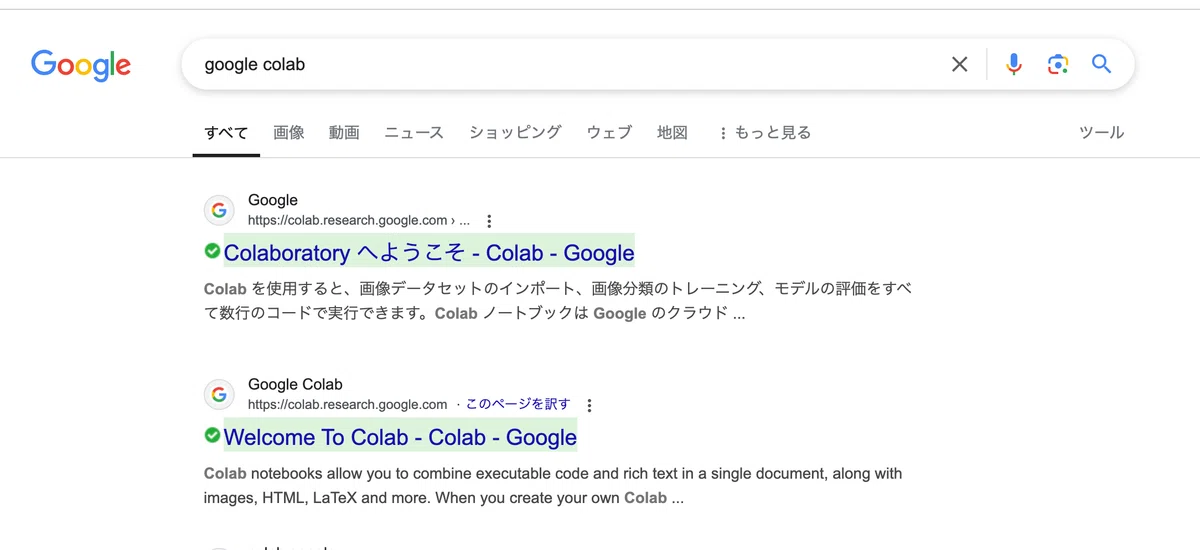The width and height of the screenshot is (1200, 550).
Task: Click the Google logo
Action: coord(81,65)
